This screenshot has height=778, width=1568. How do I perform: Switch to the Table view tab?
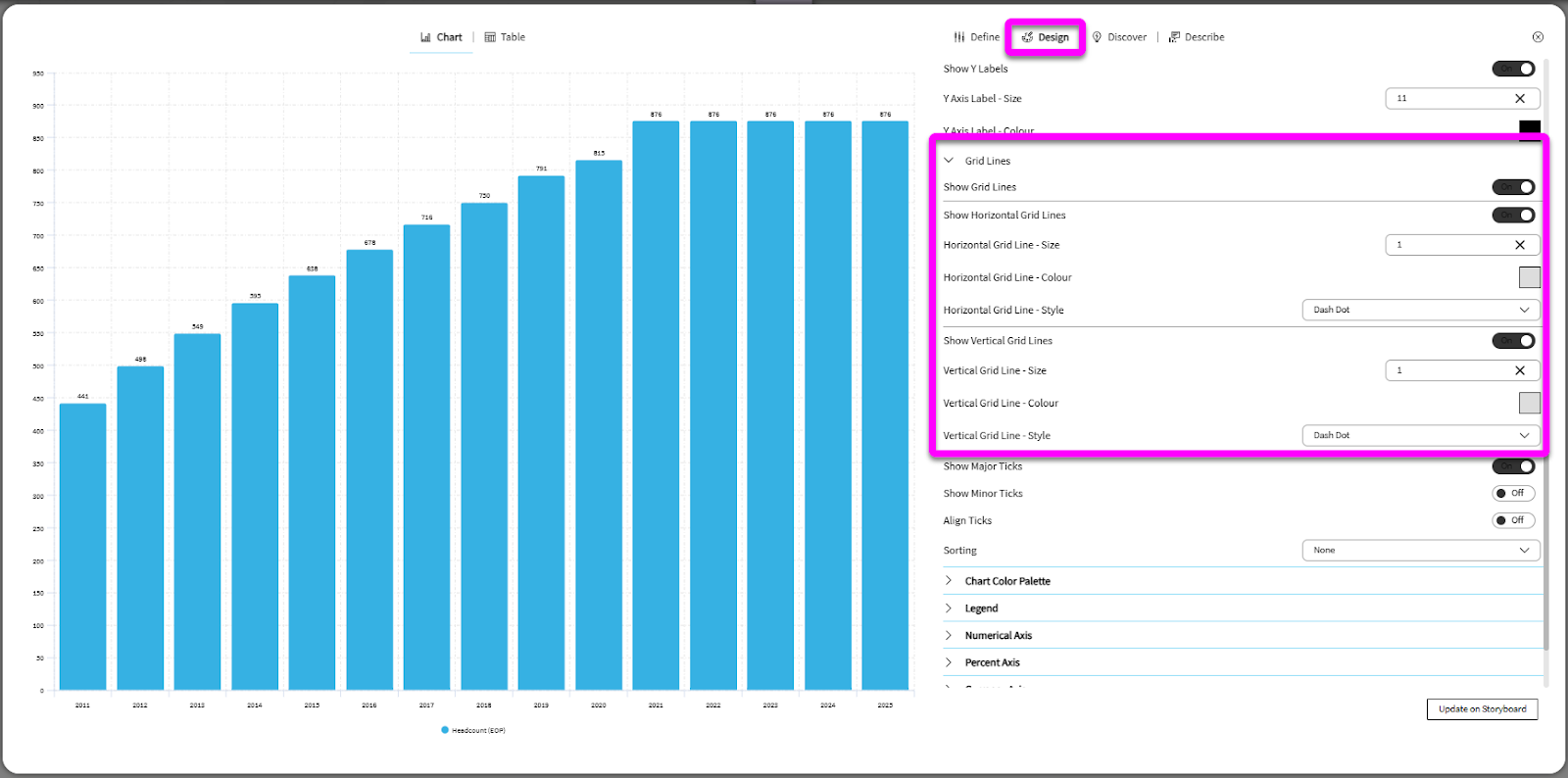pos(506,37)
